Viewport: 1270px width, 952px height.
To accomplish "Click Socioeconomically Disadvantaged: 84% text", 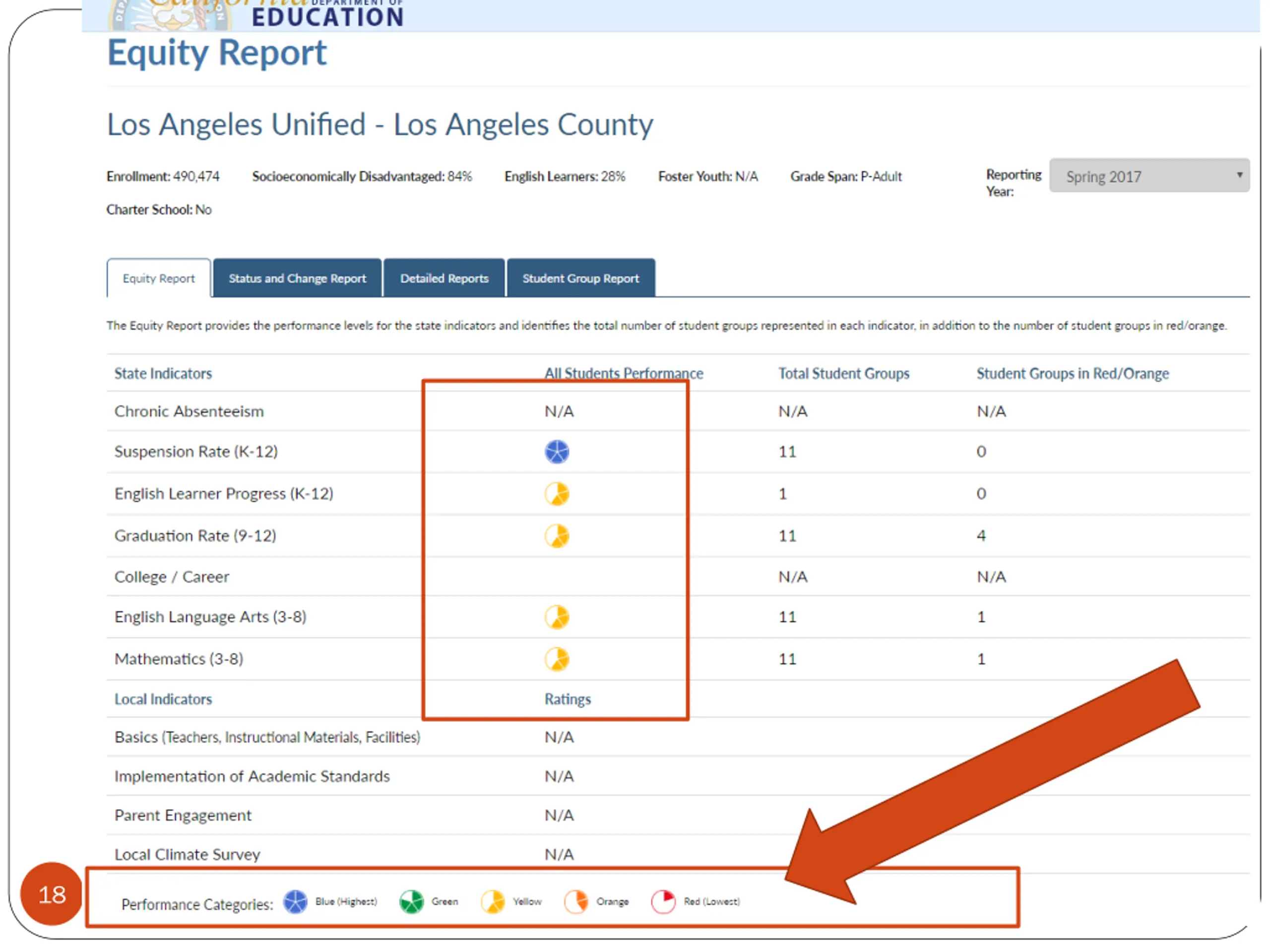I will [x=362, y=176].
